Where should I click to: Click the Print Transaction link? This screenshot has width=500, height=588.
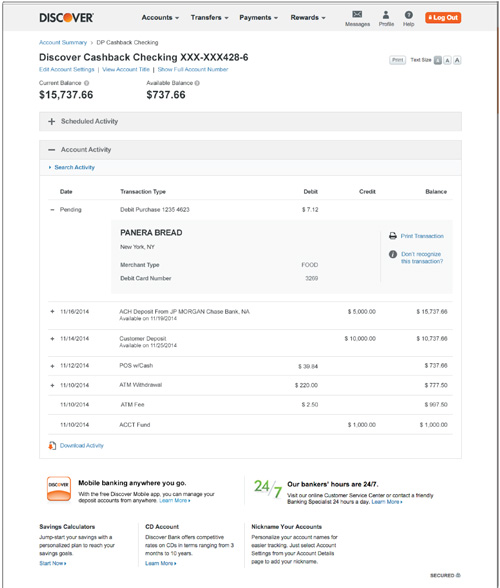point(422,236)
